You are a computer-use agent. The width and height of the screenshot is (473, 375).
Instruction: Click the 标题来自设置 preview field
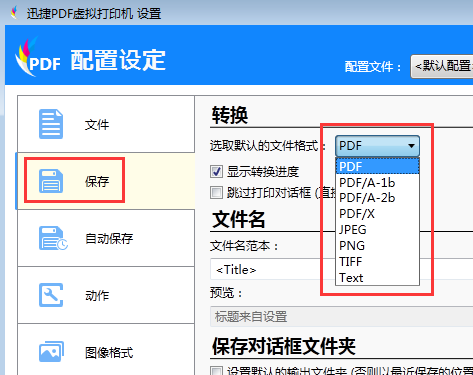pyautogui.click(x=342, y=317)
